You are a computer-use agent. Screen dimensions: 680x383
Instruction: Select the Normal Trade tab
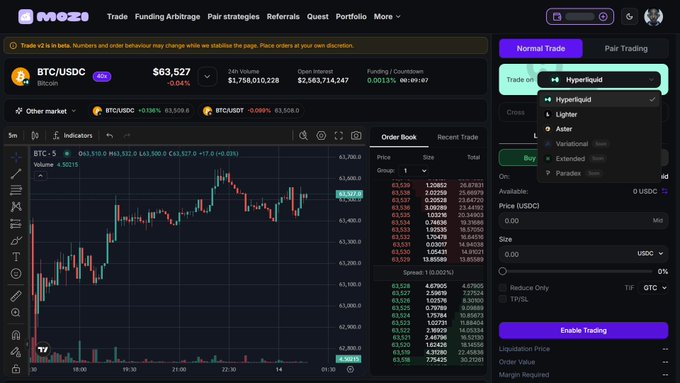click(541, 49)
